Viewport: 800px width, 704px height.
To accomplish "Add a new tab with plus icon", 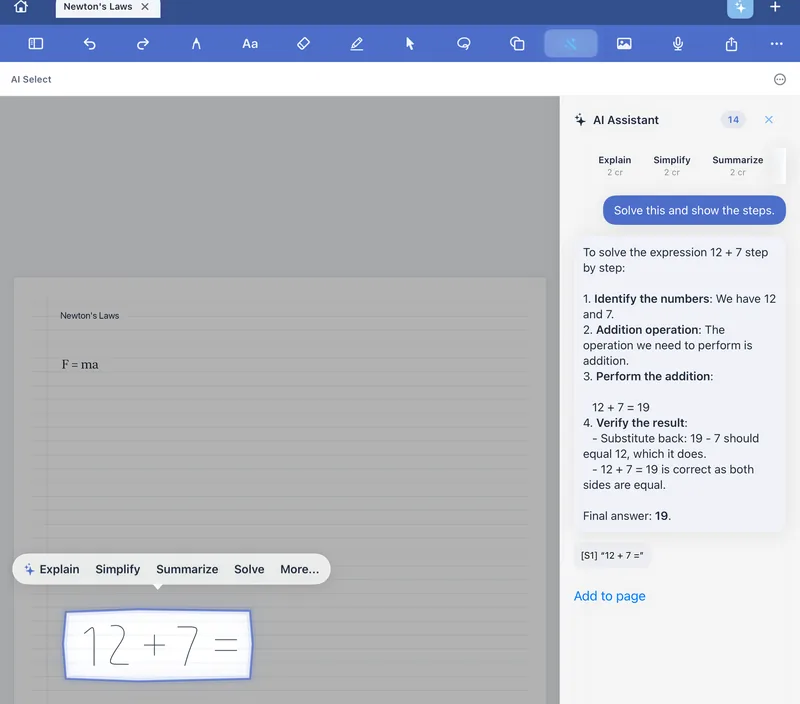I will 775,7.
